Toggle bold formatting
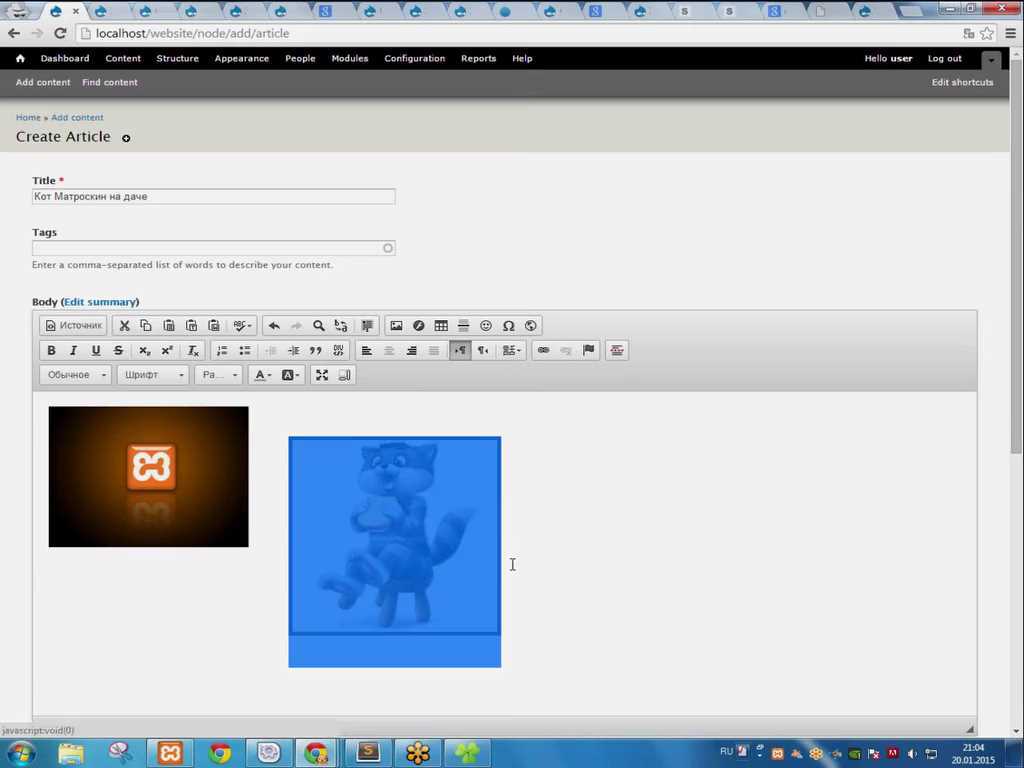1024x768 pixels. [x=51, y=350]
